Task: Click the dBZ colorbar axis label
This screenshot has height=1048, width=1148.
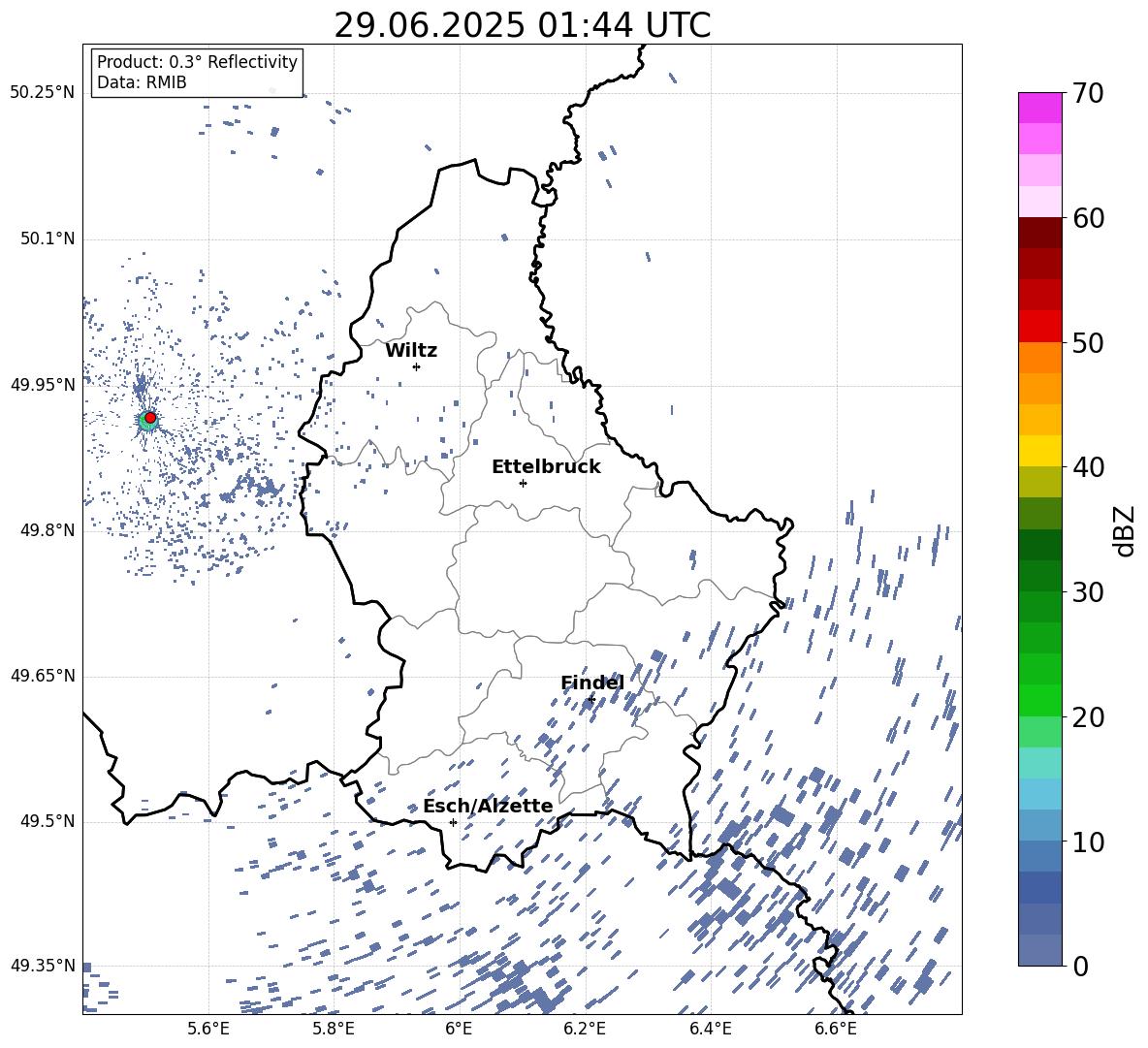Action: click(x=1126, y=530)
